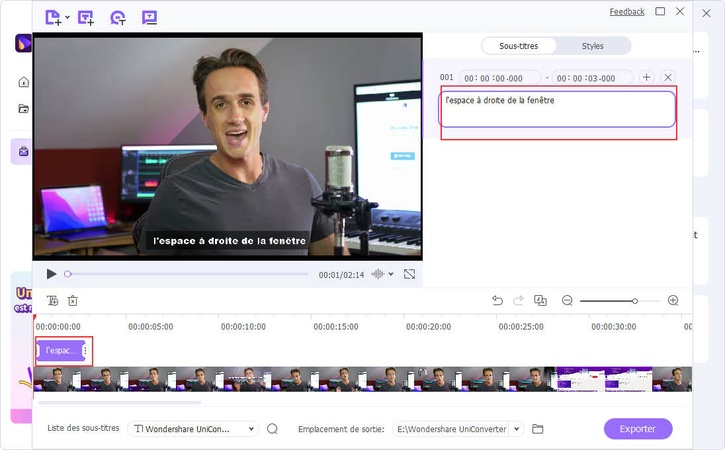Click the 00:00:10:00 timeline ruler mark
This screenshot has width=725, height=450.
point(243,327)
